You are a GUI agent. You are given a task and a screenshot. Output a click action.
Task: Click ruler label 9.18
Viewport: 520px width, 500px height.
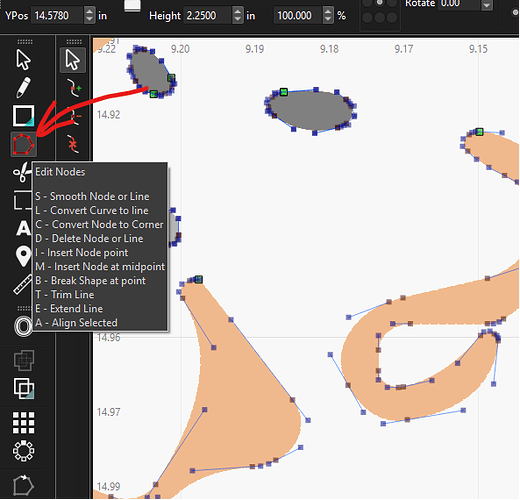coord(329,49)
